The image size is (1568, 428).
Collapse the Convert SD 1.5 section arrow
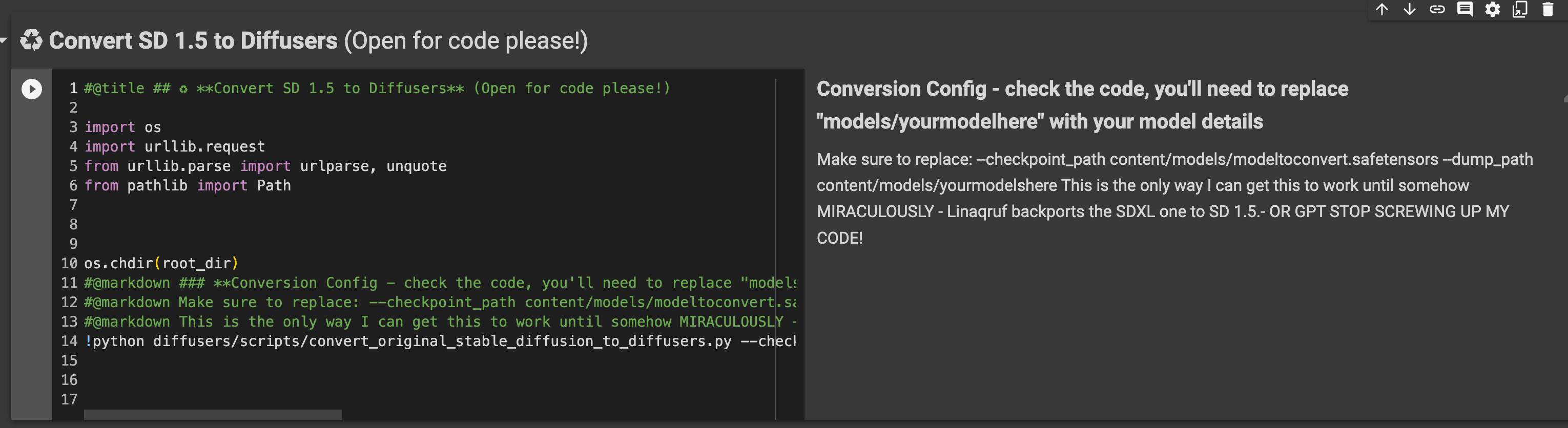click(4, 41)
